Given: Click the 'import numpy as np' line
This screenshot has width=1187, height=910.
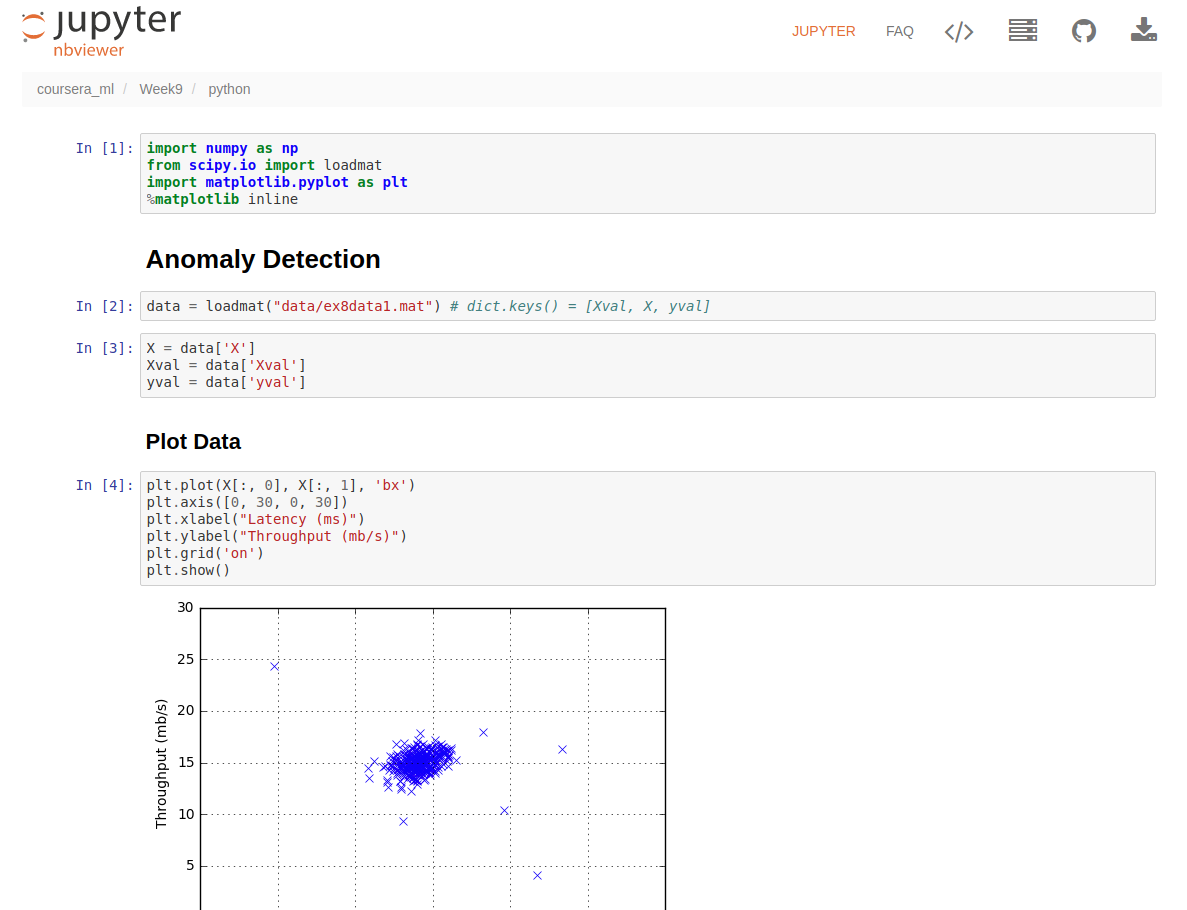Looking at the screenshot, I should tap(223, 148).
